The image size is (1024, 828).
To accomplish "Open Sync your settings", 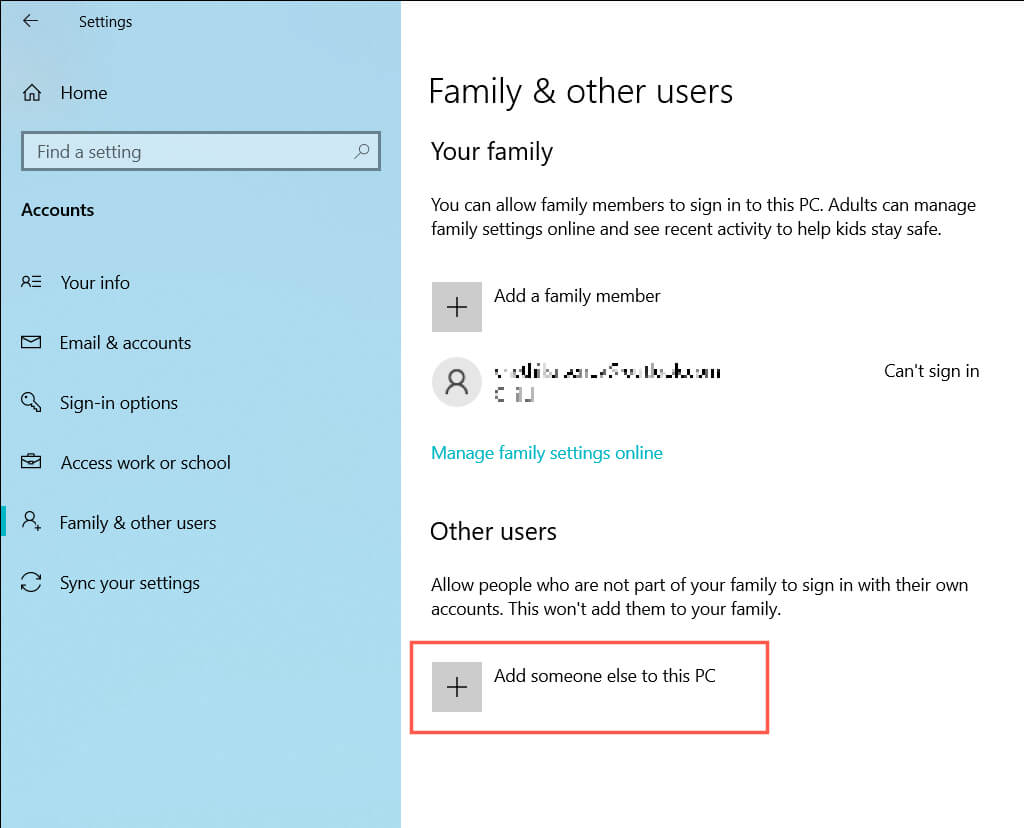I will pos(130,582).
